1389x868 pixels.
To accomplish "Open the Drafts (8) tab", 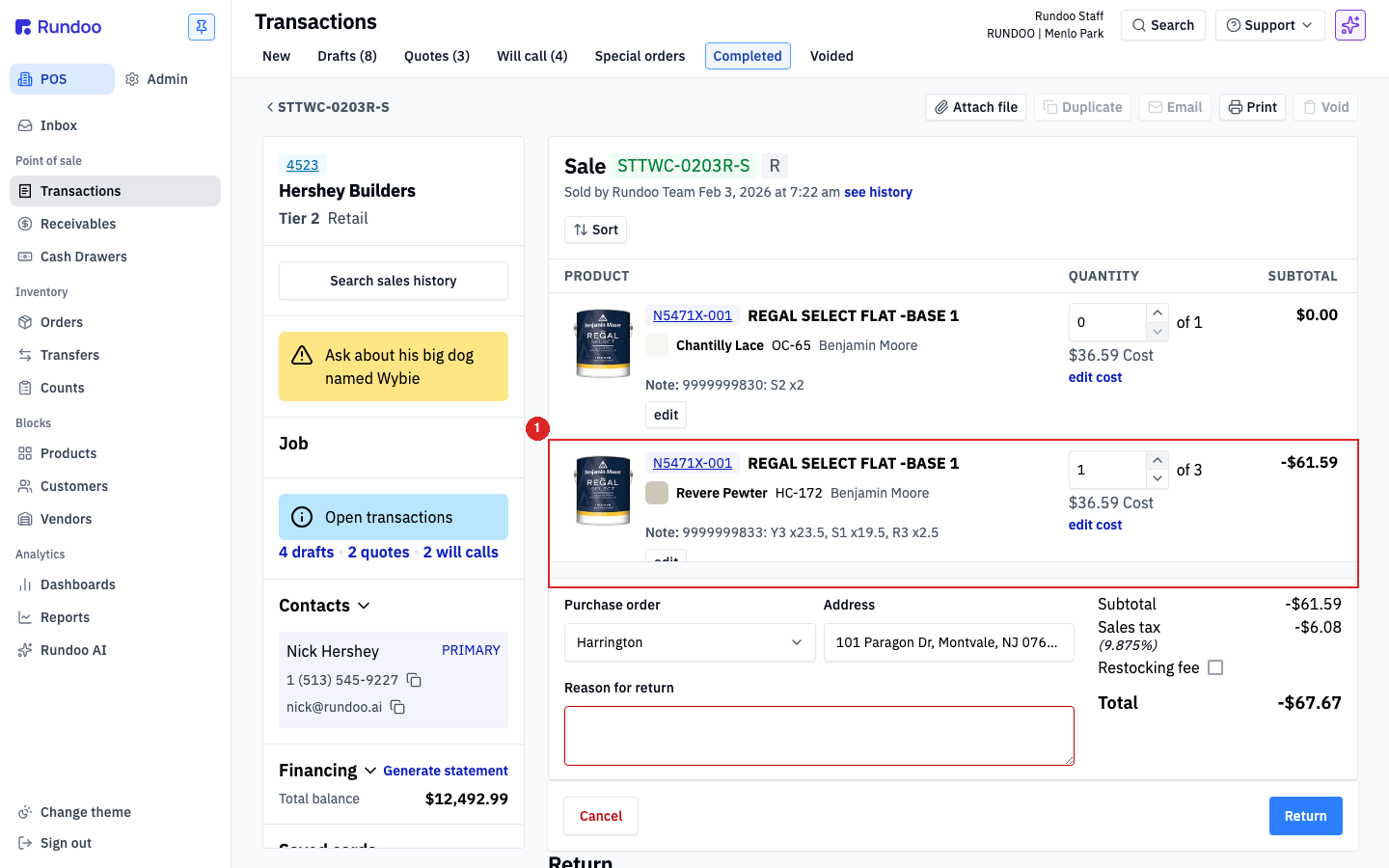I will [347, 56].
